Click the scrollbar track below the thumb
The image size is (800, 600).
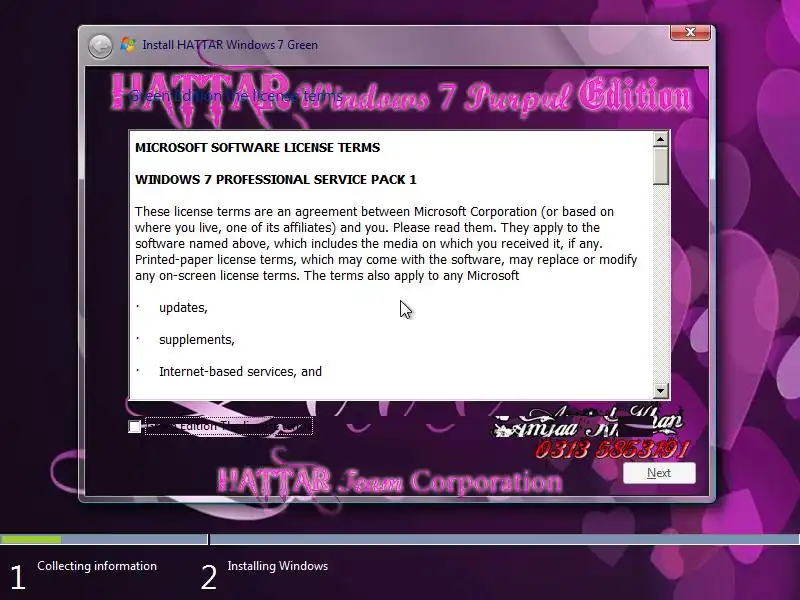coord(660,284)
